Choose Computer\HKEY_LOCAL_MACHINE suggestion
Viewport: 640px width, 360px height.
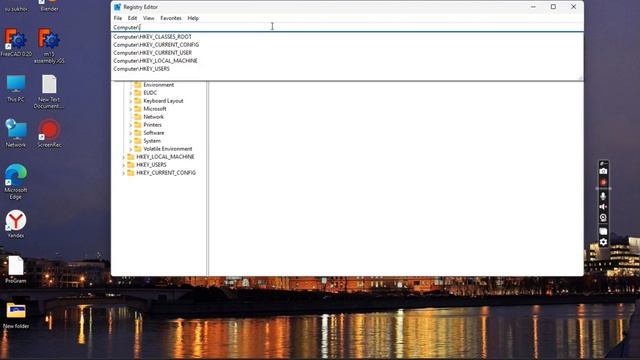(347, 60)
